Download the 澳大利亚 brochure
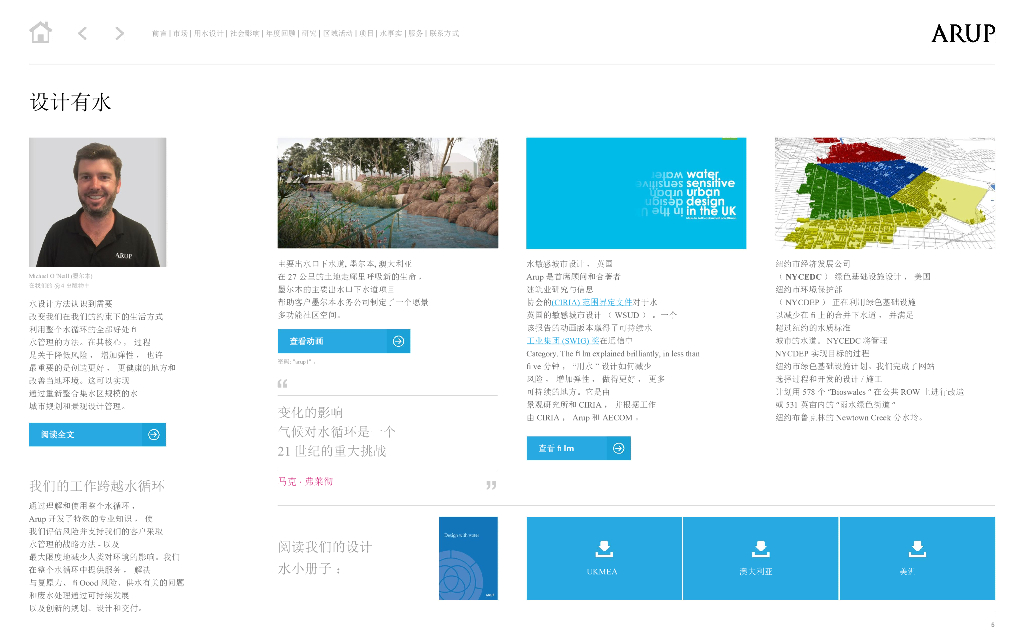This screenshot has width=1024, height=640. pyautogui.click(x=760, y=558)
